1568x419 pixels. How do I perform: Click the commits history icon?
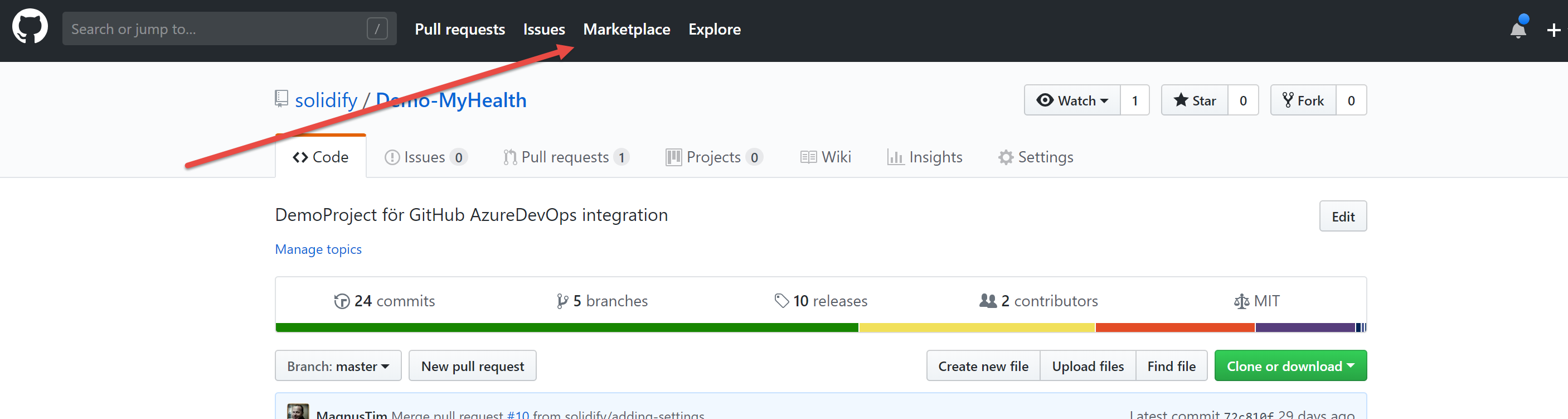coord(342,301)
